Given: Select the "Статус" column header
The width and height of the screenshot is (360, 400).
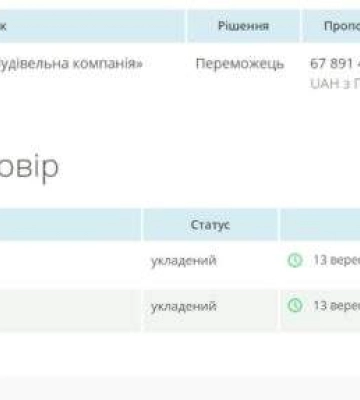Looking at the screenshot, I should (210, 225).
